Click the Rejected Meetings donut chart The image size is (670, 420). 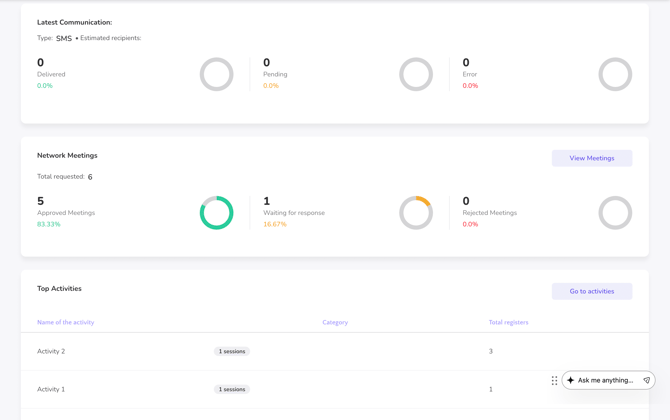[615, 213]
